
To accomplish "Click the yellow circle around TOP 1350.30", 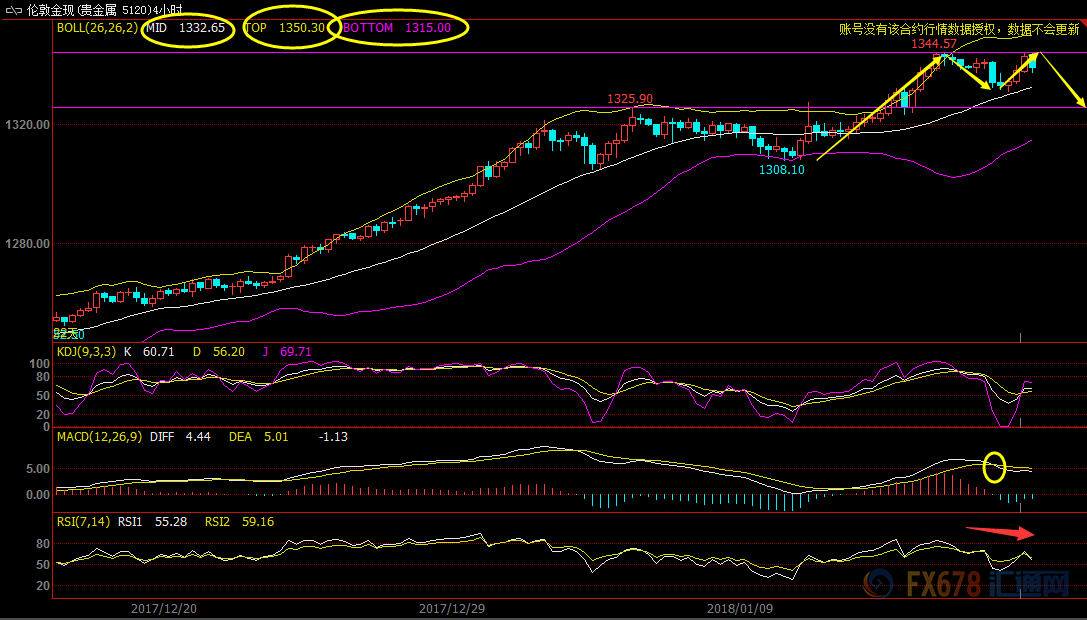I will coord(285,29).
